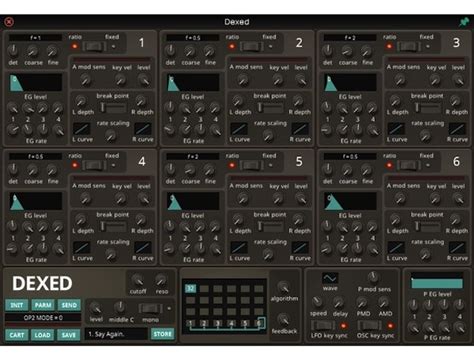The height and width of the screenshot is (361, 474).
Task: Toggle operator 2 ratio/fixed switch
Action: [252, 46]
